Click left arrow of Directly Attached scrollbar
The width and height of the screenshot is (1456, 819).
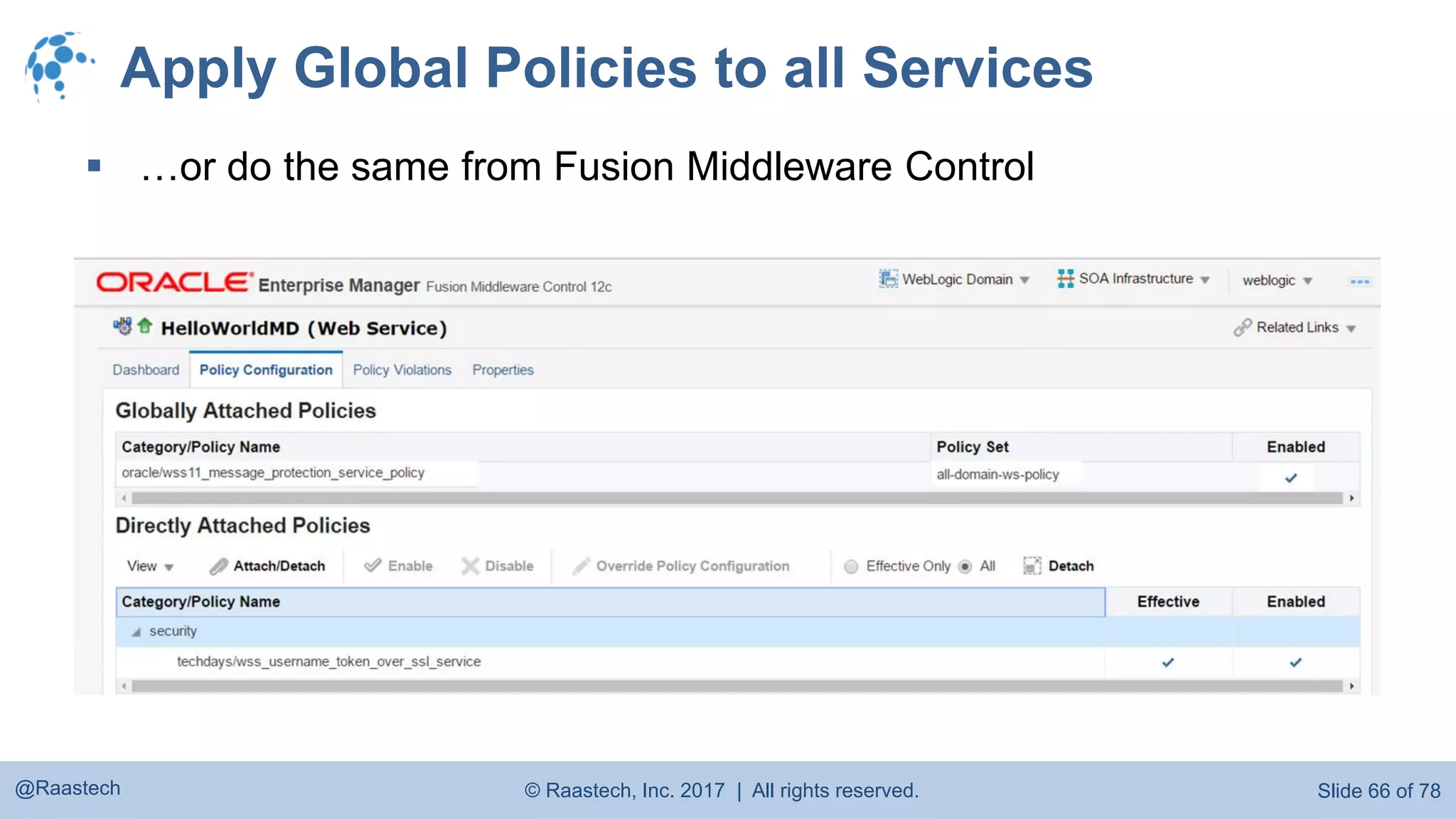tap(124, 686)
